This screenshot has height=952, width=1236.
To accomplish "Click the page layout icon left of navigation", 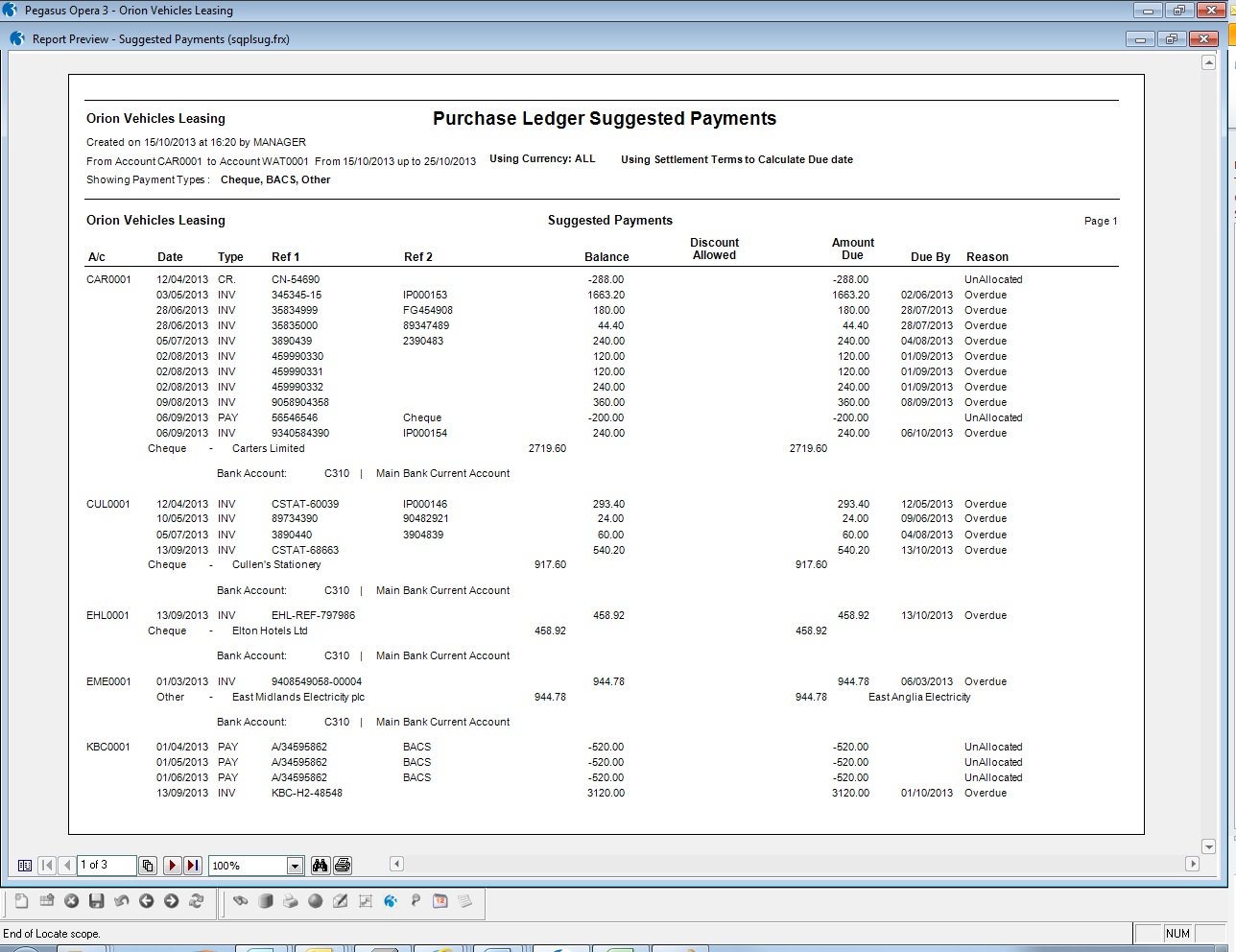I will 25,866.
